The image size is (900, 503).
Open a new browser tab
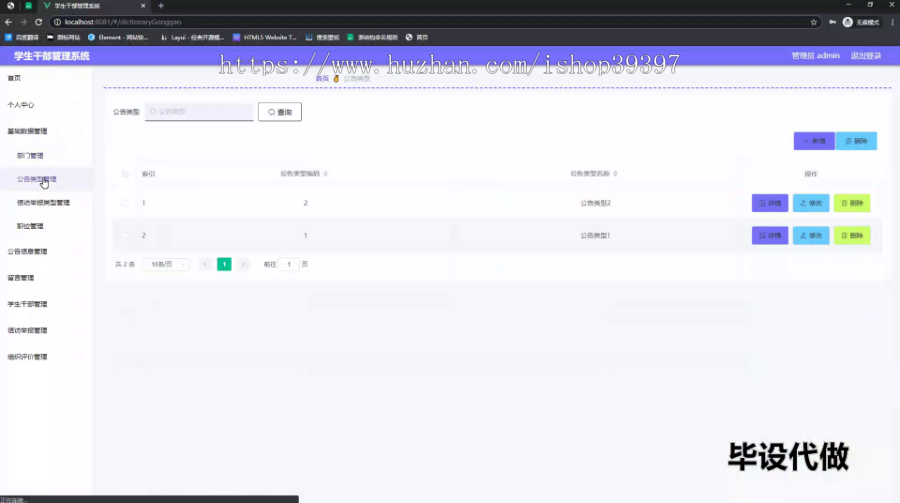coord(161,6)
